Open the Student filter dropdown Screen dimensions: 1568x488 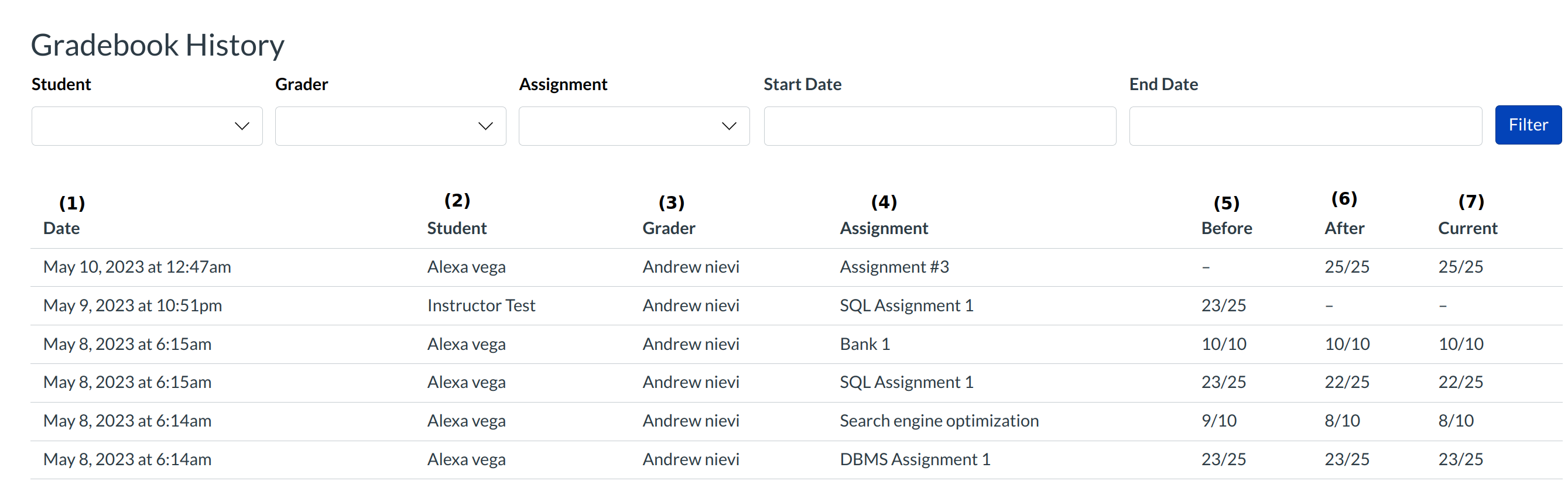147,126
